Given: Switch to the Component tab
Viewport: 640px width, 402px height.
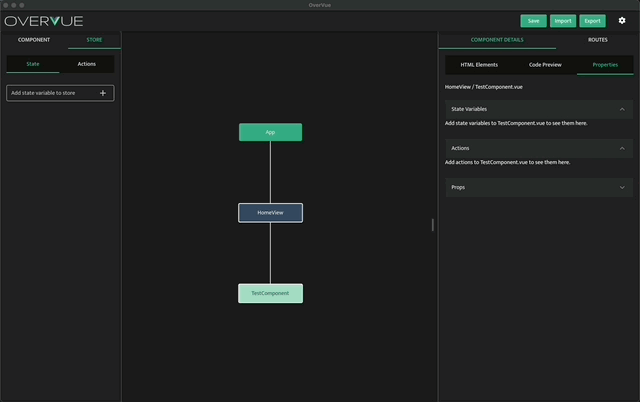Looking at the screenshot, I should pyautogui.click(x=34, y=40).
